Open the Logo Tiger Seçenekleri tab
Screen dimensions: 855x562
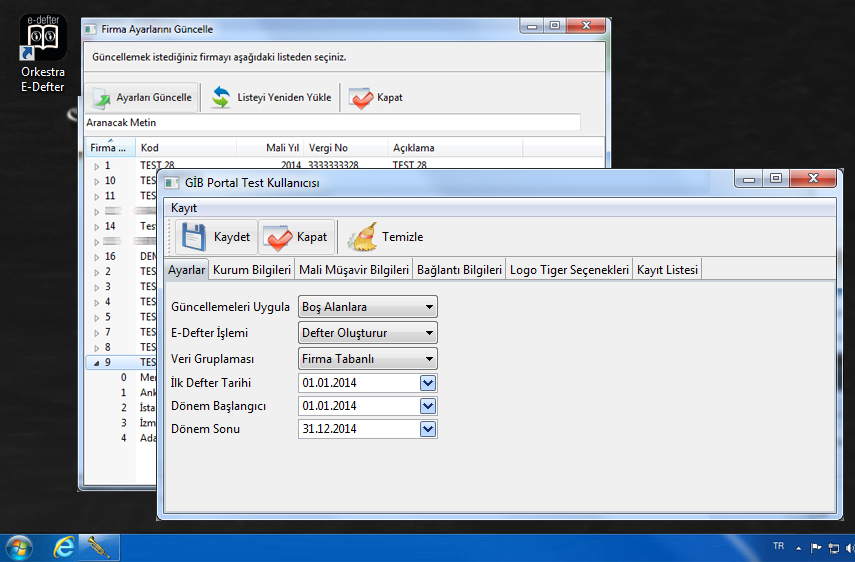(569, 270)
